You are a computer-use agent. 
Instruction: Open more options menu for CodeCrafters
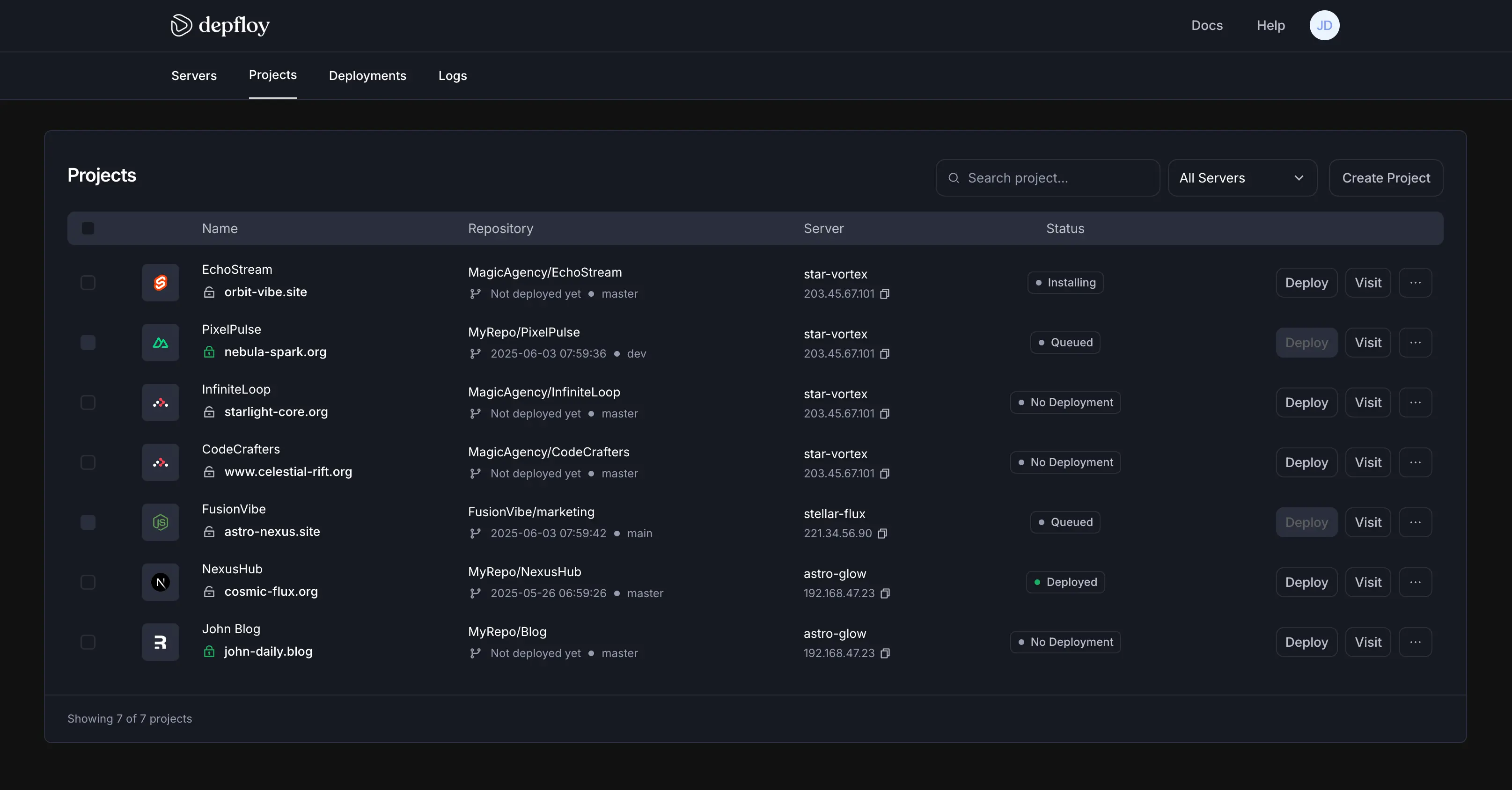pos(1415,462)
